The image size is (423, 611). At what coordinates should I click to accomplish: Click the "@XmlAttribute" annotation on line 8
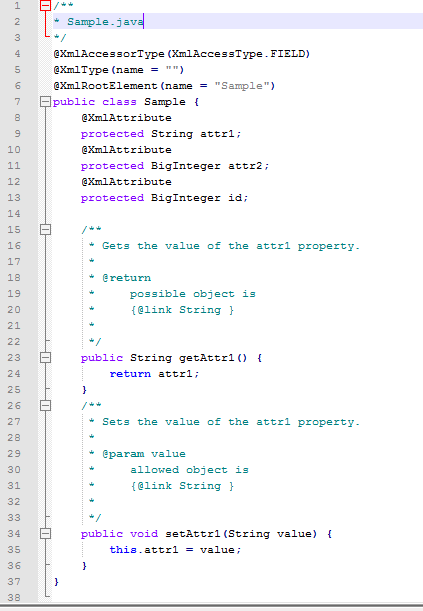[x=126, y=118]
